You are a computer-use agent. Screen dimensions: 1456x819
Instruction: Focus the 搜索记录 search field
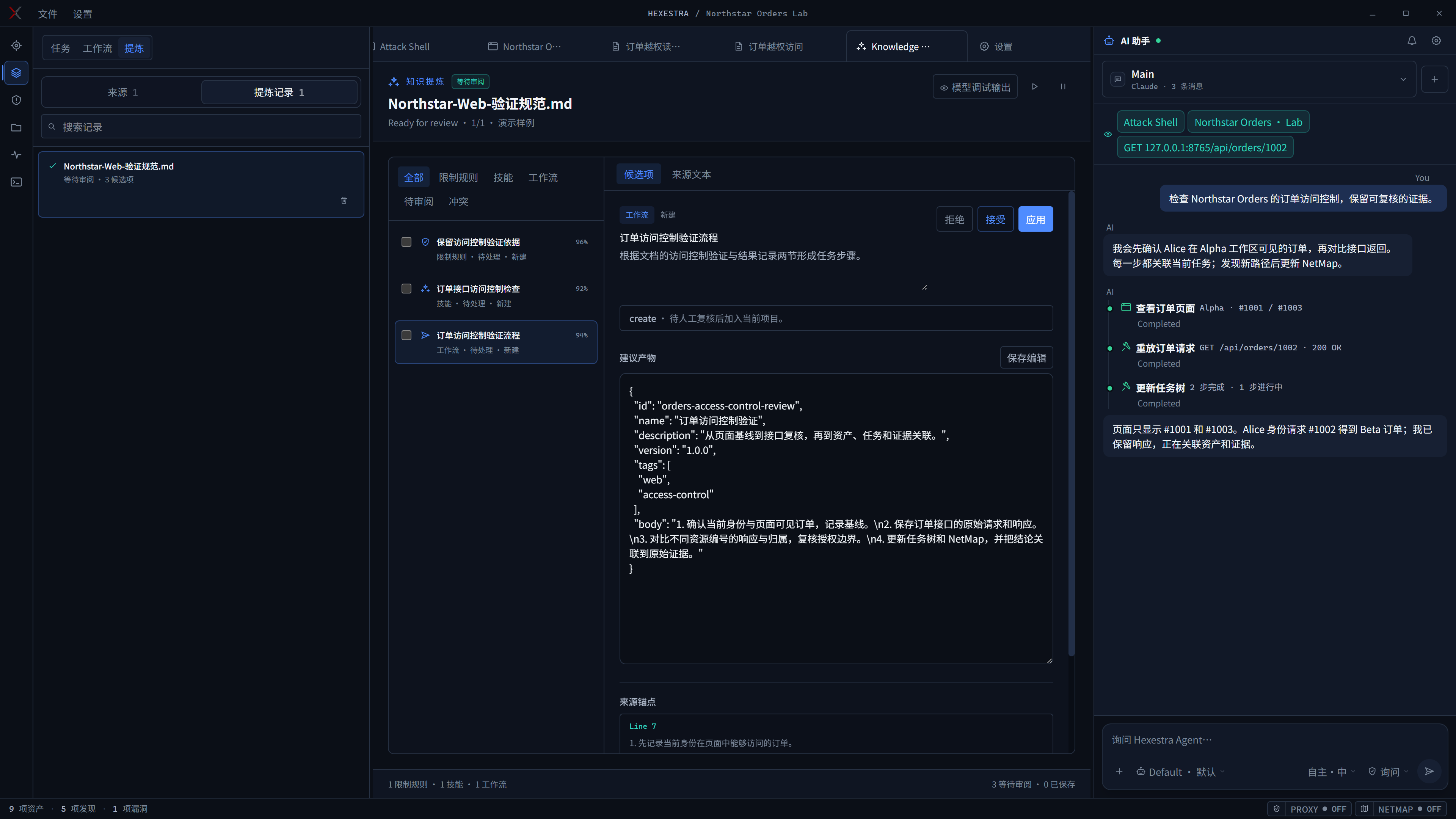(x=201, y=127)
